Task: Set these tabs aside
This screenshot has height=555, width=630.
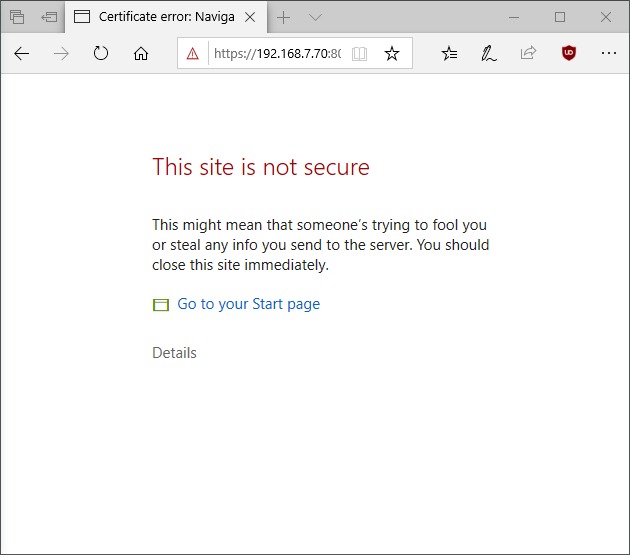Action: pos(49,17)
